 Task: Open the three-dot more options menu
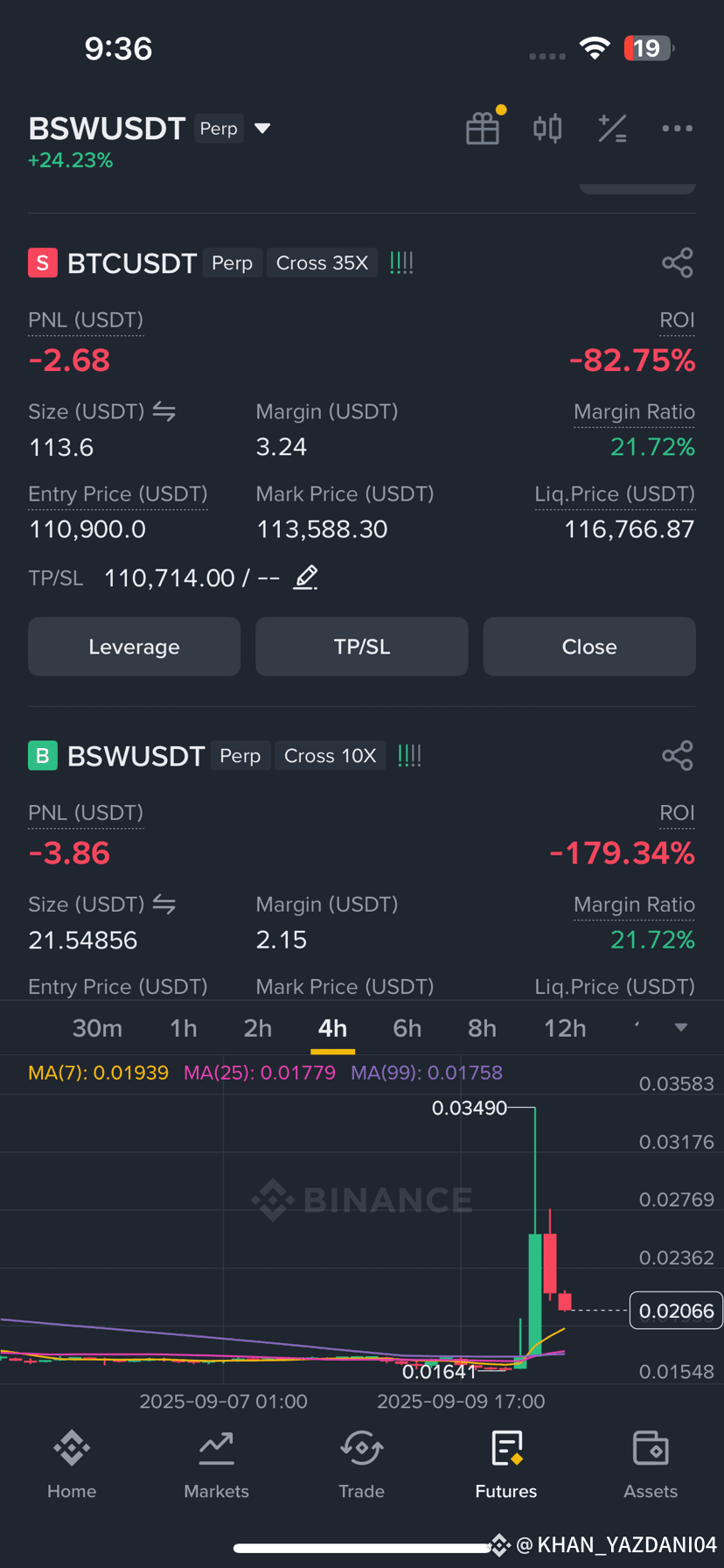coord(677,129)
